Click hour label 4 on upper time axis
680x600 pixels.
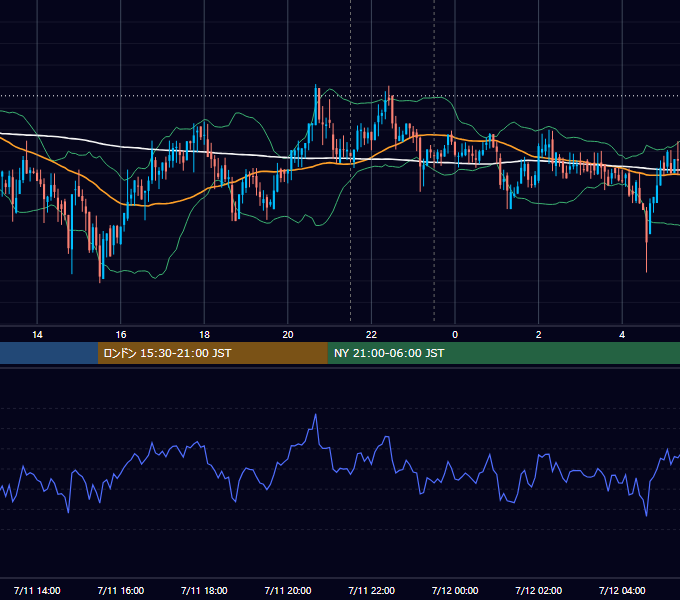622,335
